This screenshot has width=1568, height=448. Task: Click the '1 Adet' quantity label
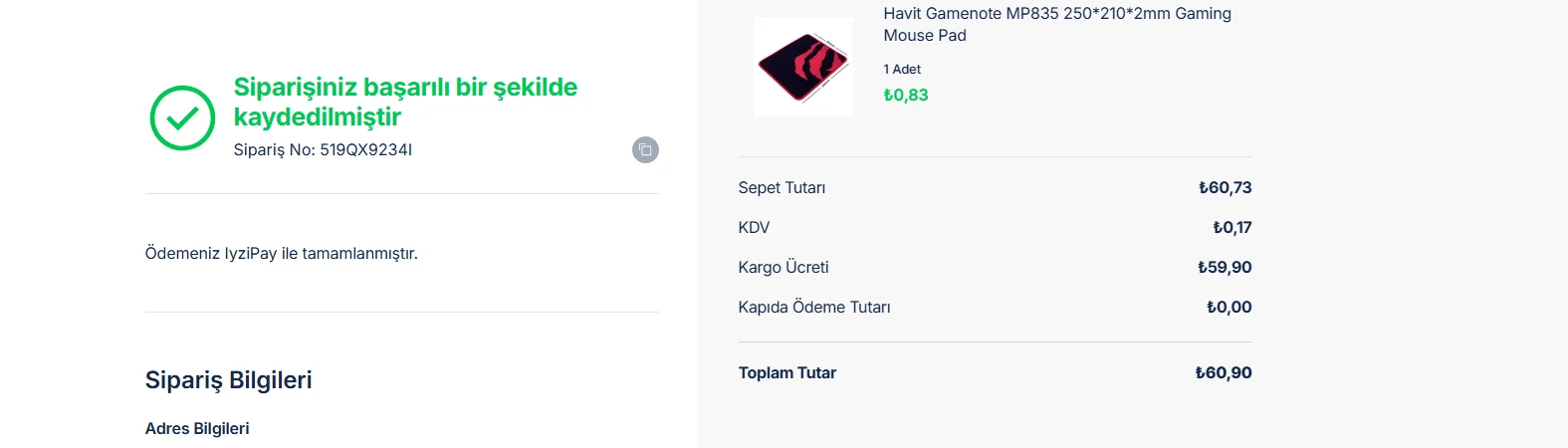(902, 70)
